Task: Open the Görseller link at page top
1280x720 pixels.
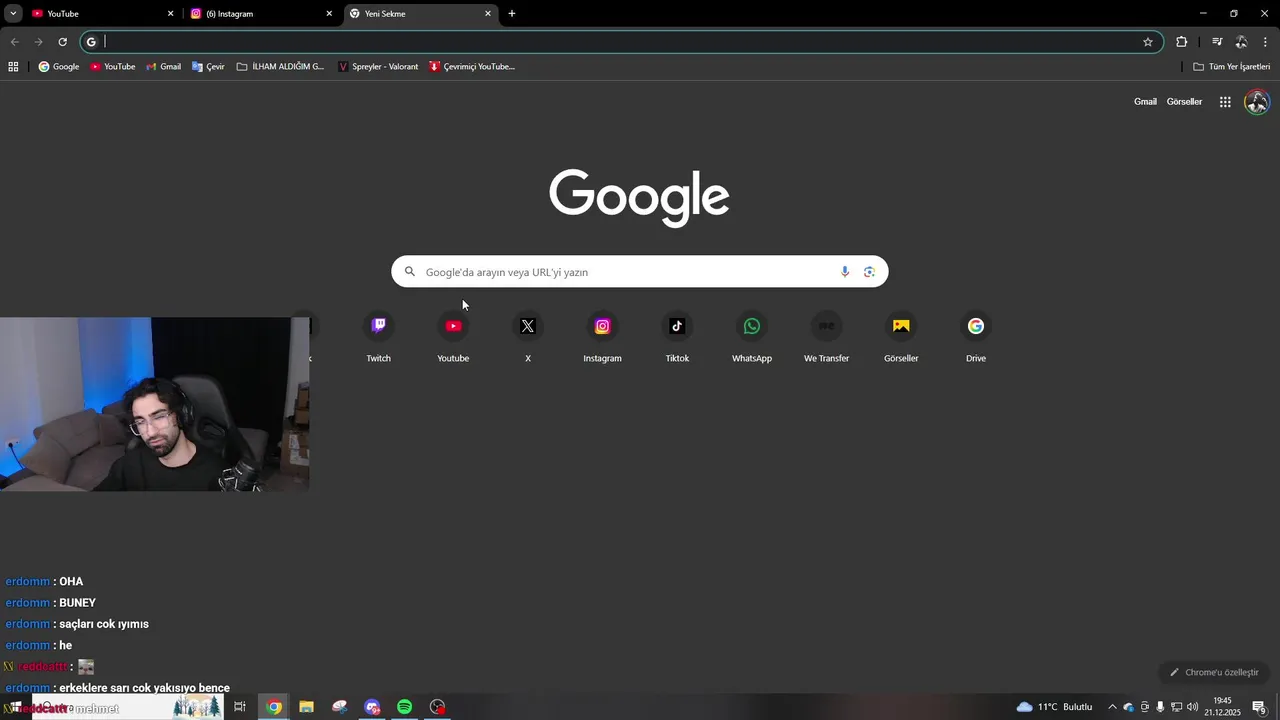Action: click(x=1184, y=102)
